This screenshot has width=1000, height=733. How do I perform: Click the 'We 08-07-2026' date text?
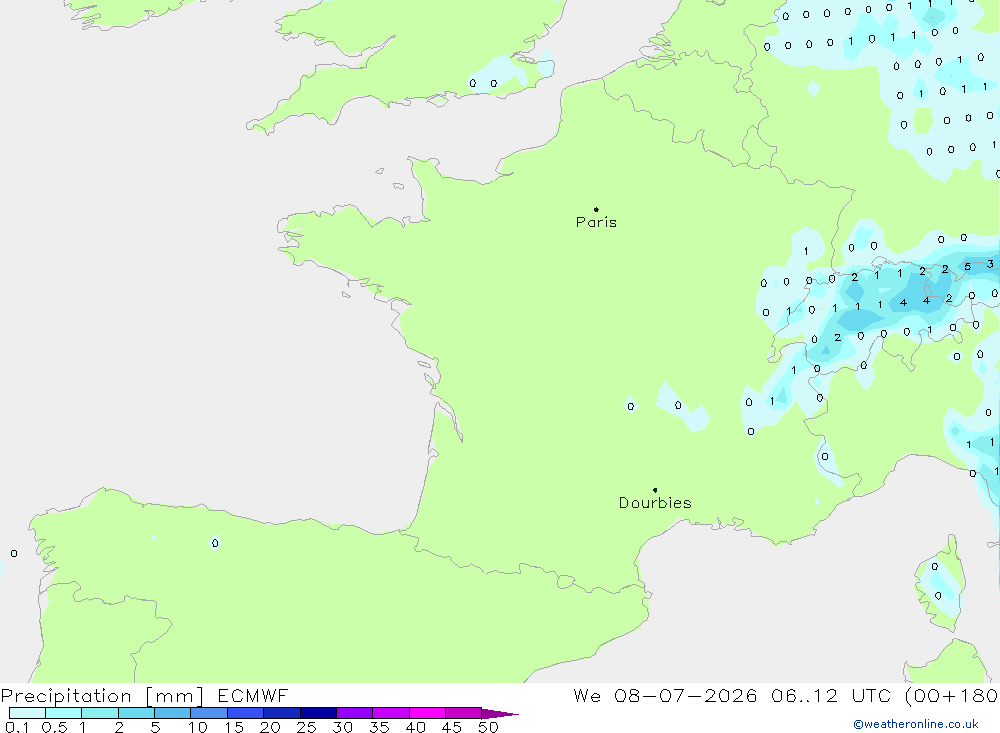point(665,696)
